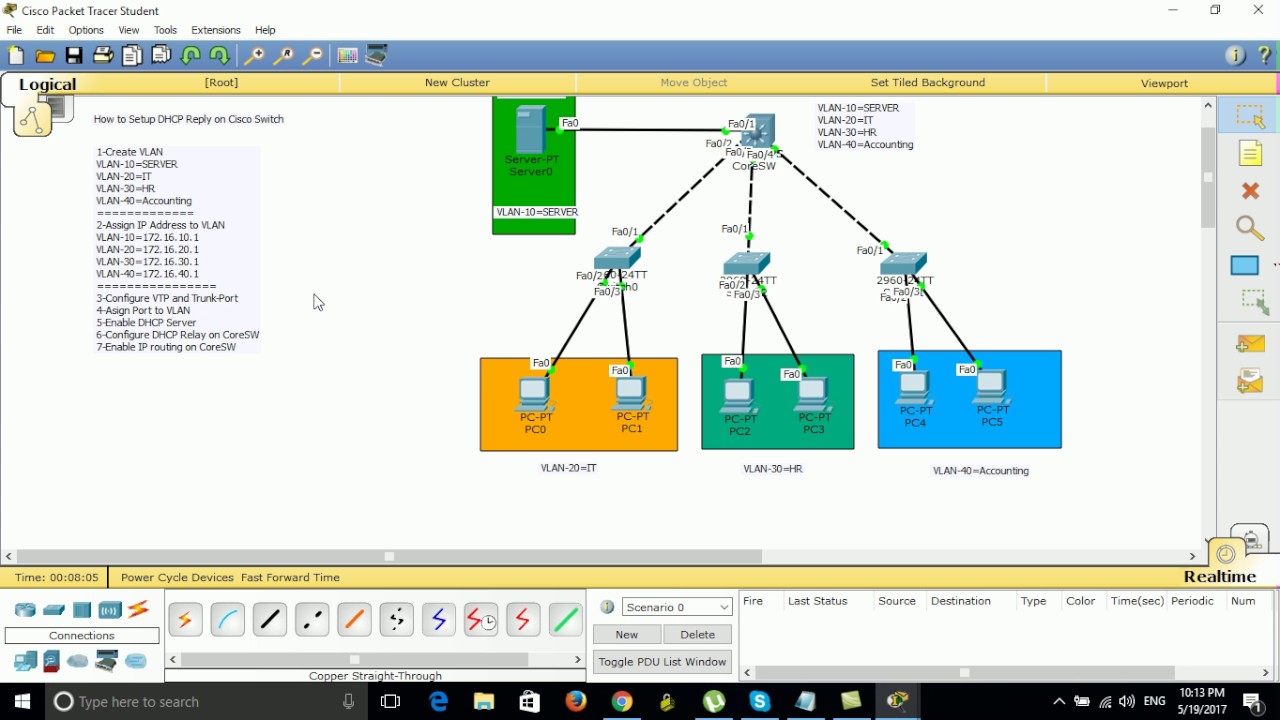Activate the red X Delete tool

coord(1250,190)
